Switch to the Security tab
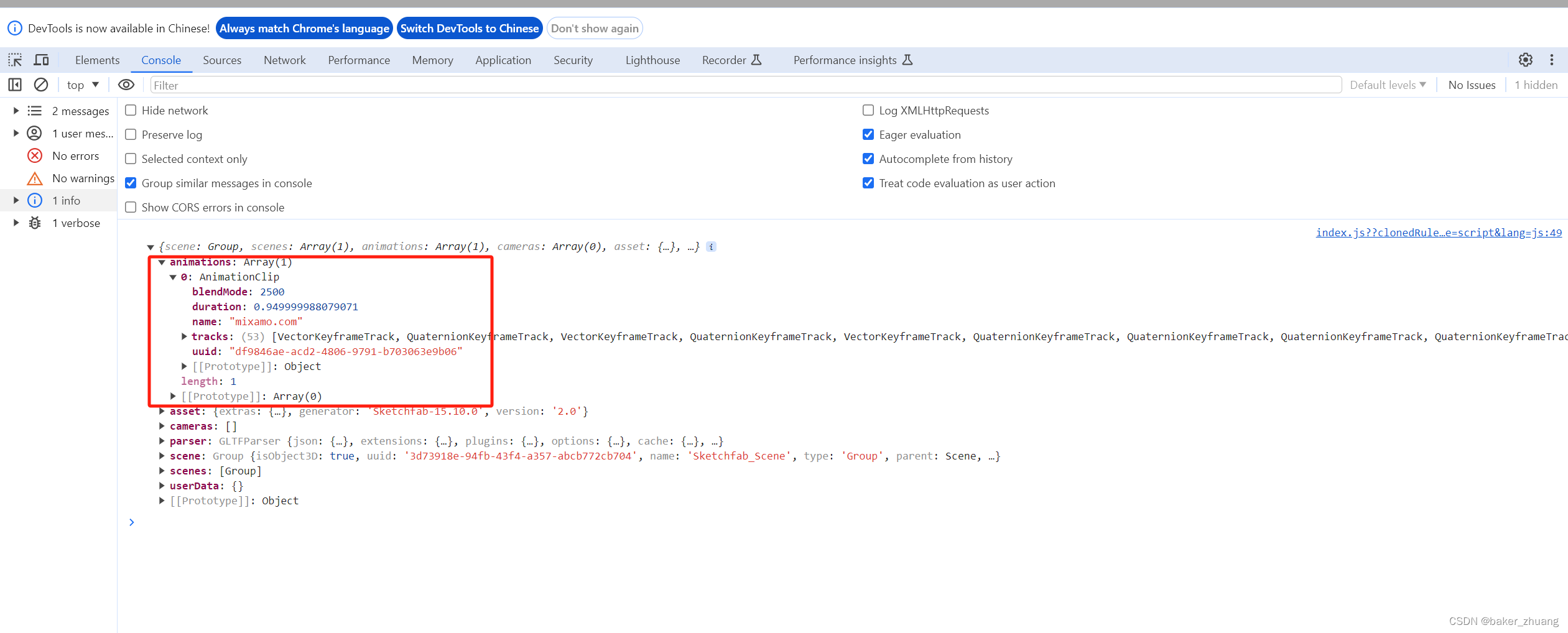Screen dimensions: 1568x633 point(573,60)
